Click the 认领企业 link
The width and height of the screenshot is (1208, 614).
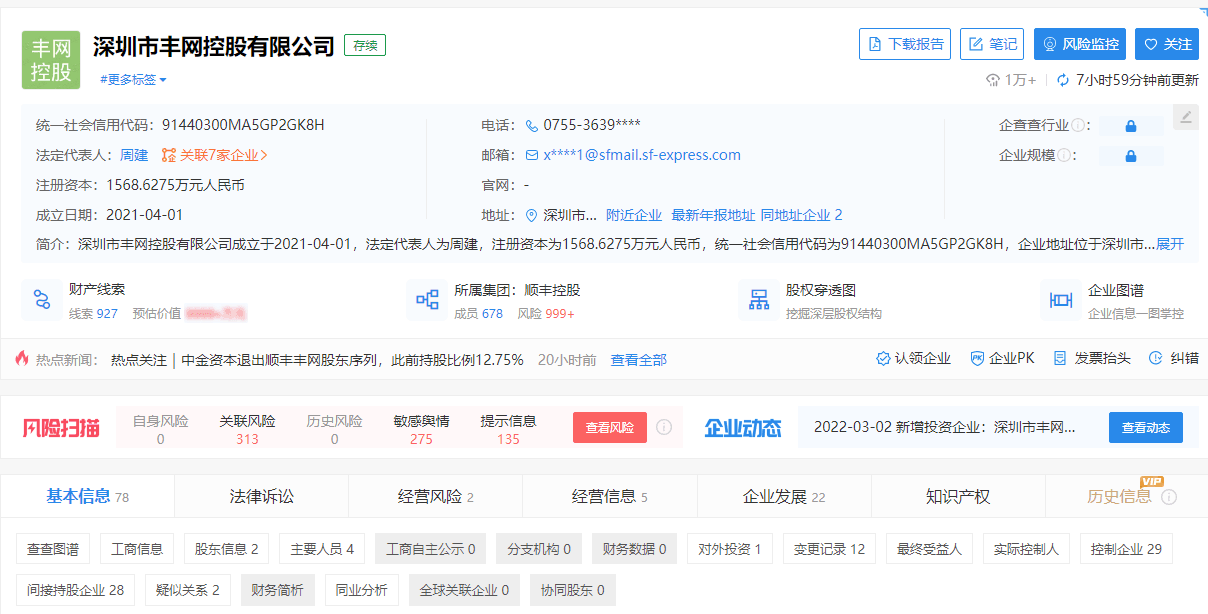[x=914, y=359]
